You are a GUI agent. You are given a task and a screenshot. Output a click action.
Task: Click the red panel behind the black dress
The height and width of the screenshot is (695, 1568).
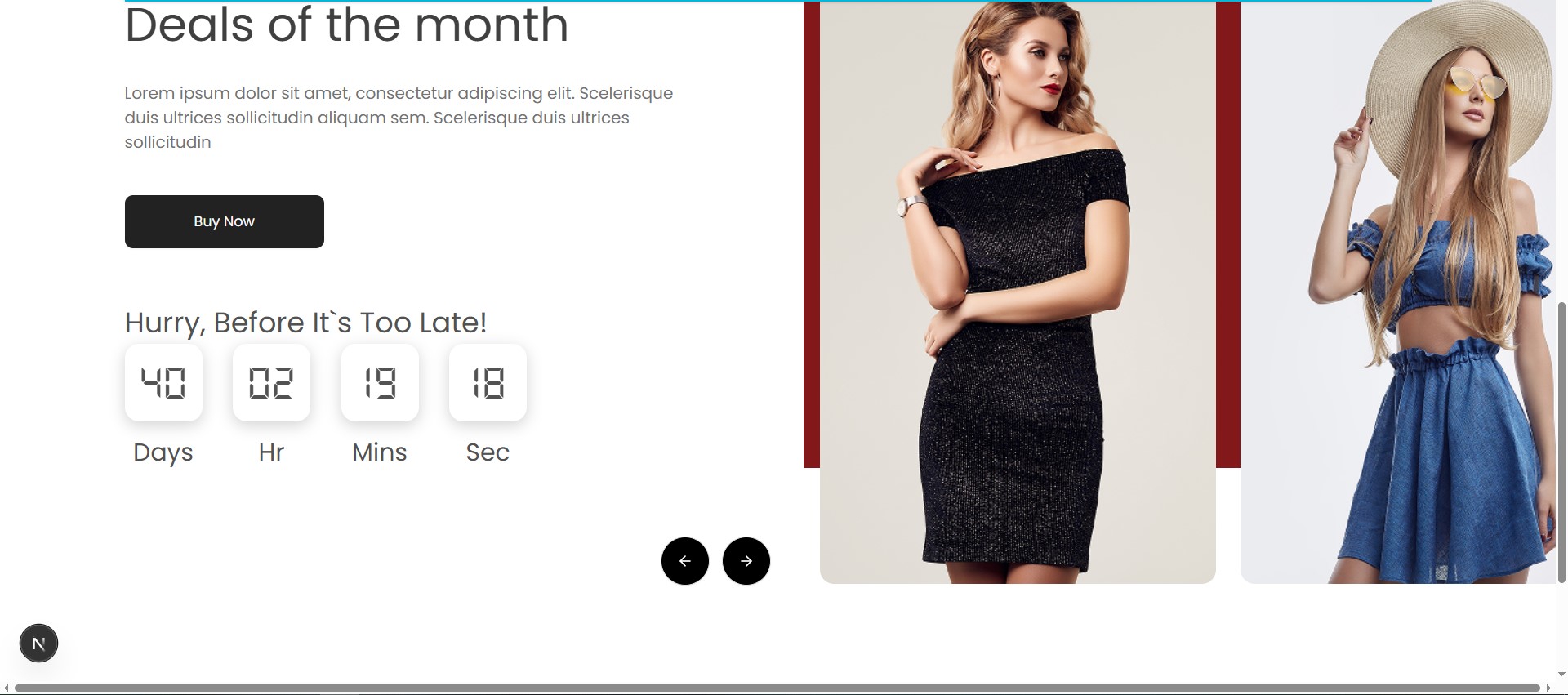[x=812, y=234]
